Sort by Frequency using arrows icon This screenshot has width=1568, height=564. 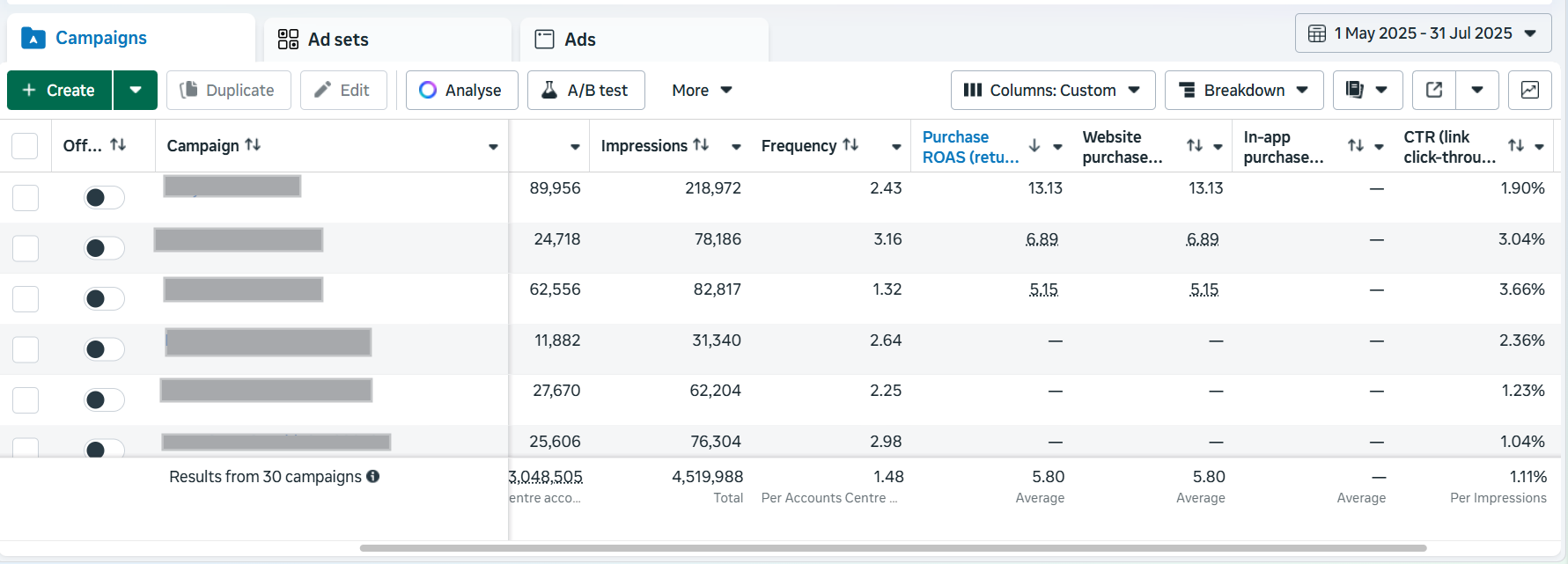coord(850,145)
